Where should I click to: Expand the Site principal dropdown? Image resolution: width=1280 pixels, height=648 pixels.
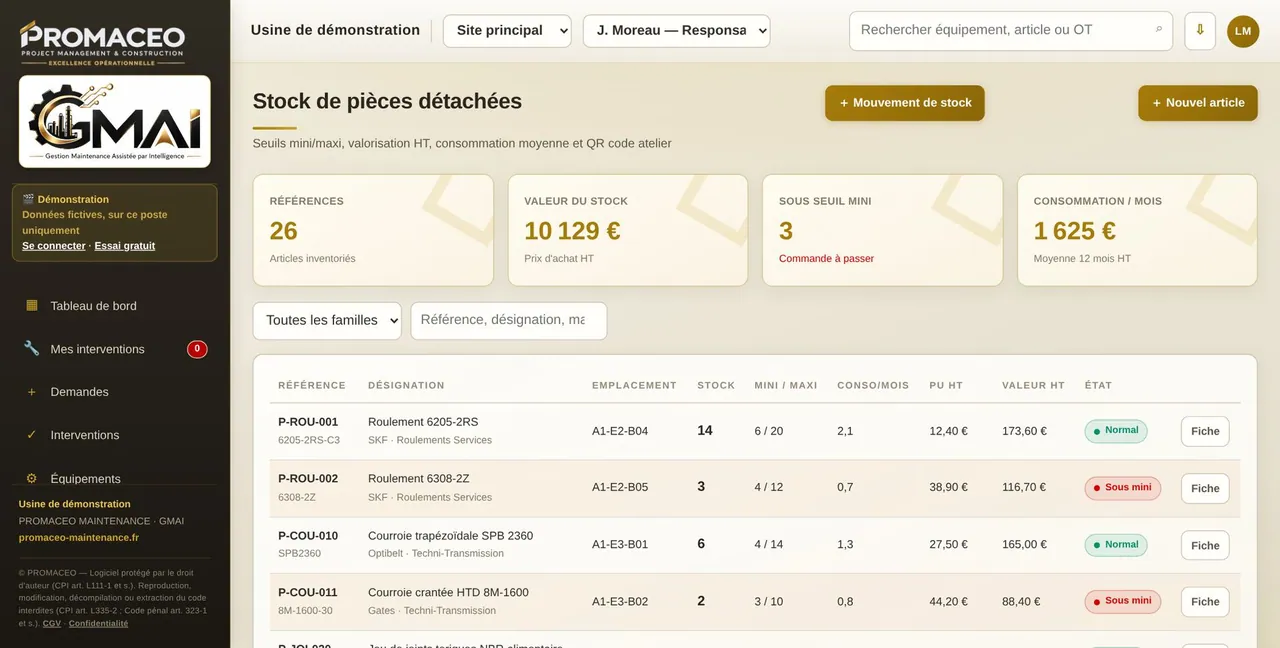[x=507, y=31]
